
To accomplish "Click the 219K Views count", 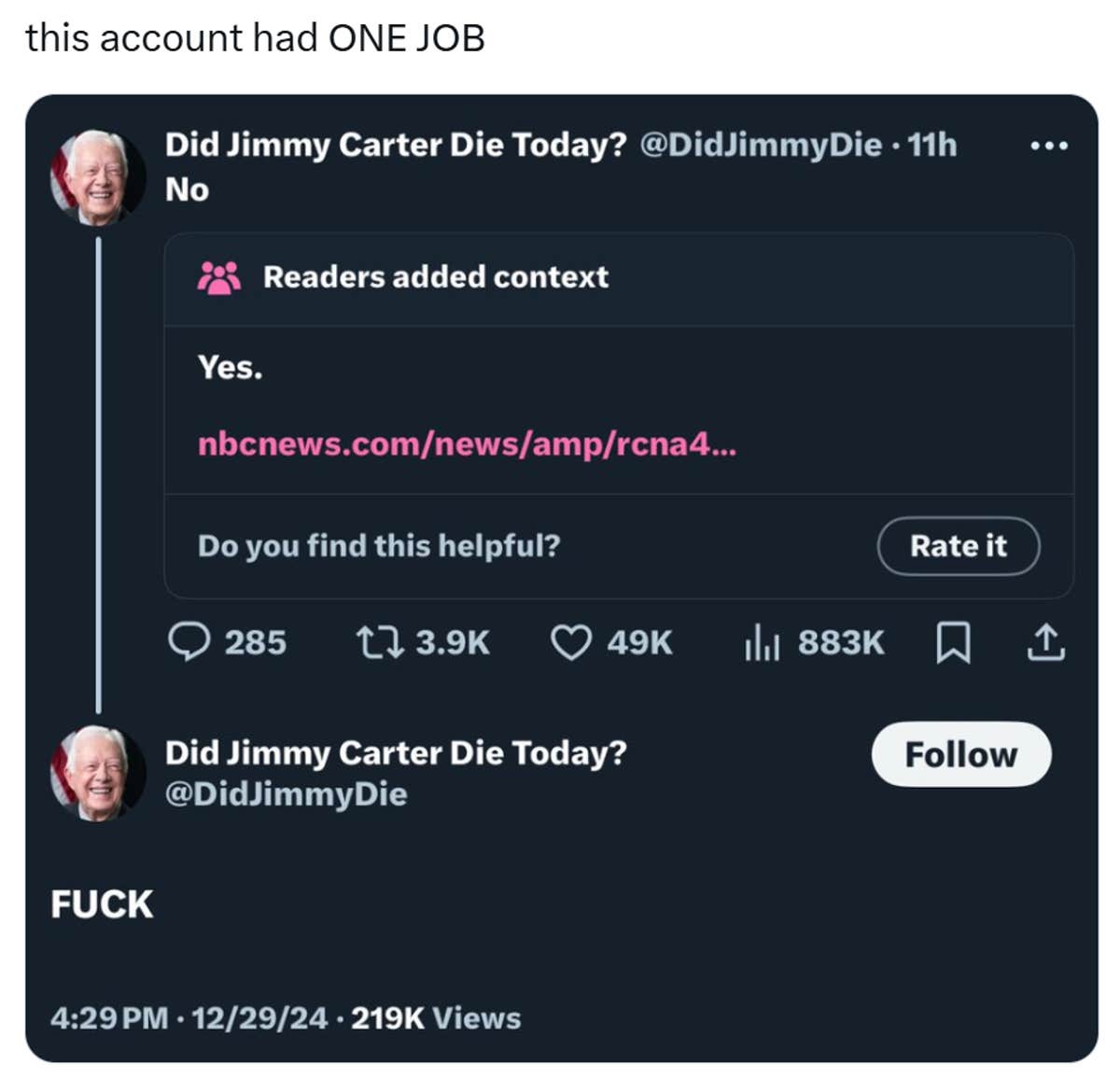I will 436,1017.
